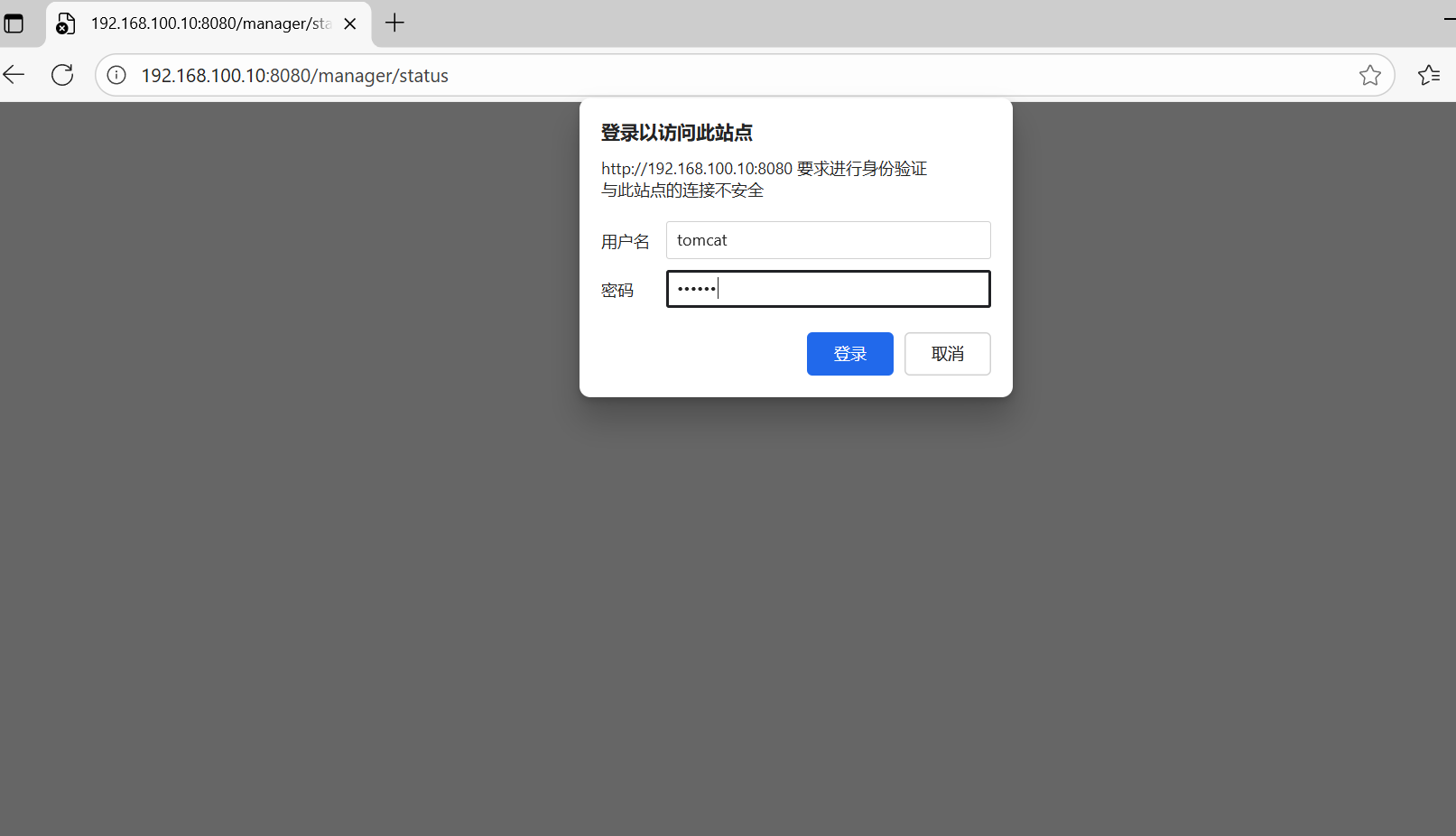Click the username field containing tomcat
Viewport: 1456px width, 836px height.
coord(828,240)
